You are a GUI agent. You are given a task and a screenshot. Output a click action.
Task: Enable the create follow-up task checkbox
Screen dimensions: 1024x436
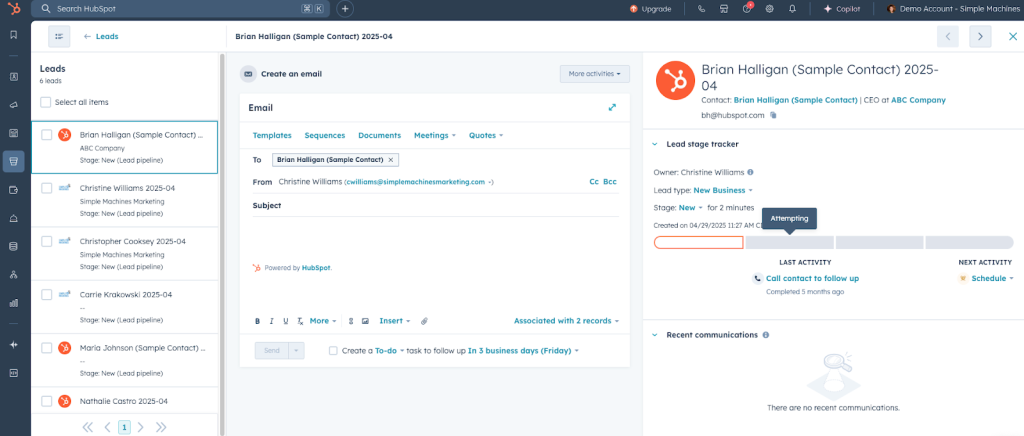pos(333,350)
